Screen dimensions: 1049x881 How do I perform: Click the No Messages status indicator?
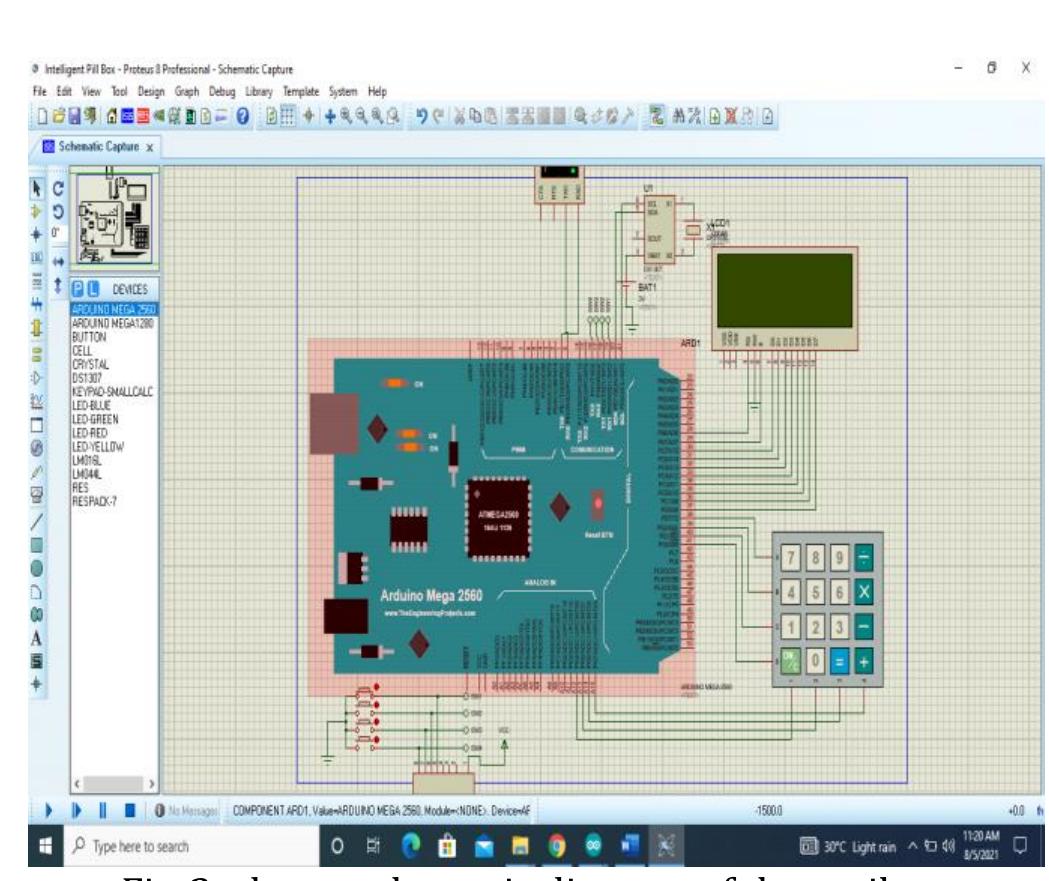click(185, 808)
